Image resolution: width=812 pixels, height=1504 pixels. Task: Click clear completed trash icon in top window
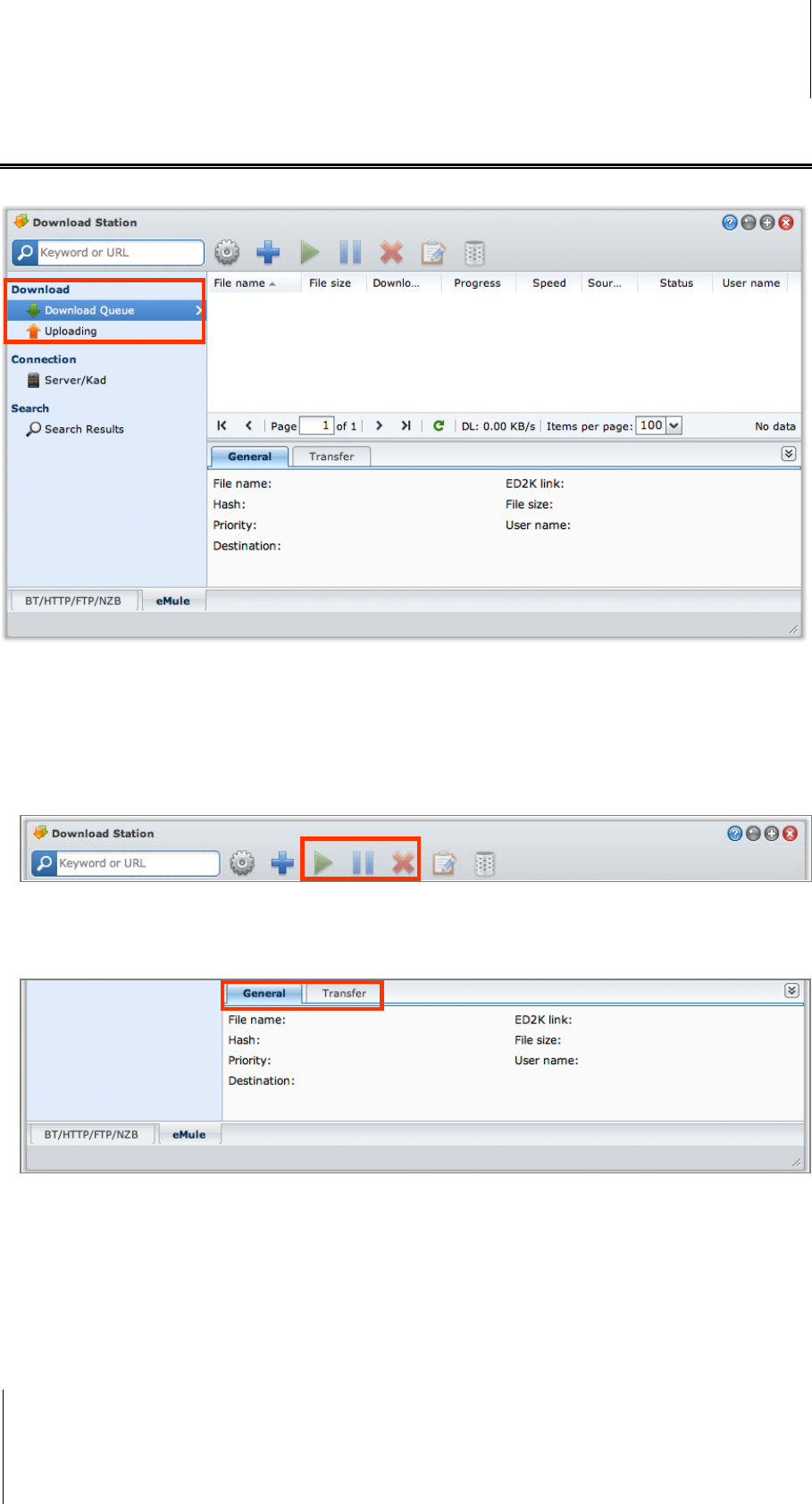tap(474, 253)
